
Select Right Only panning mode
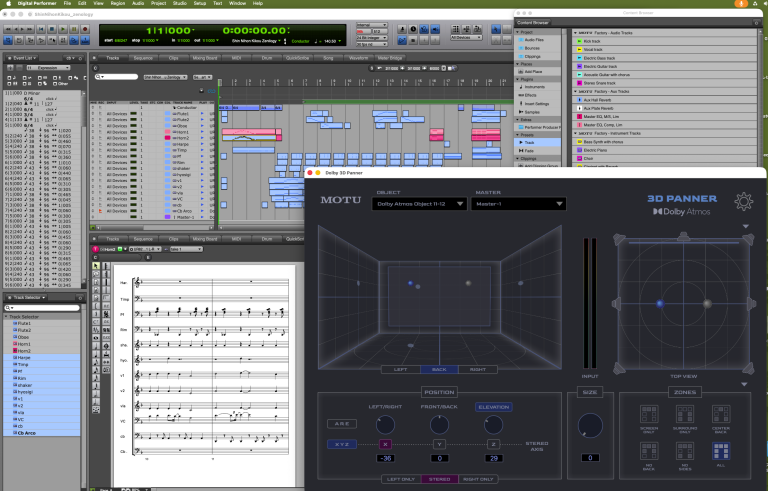(x=478, y=479)
